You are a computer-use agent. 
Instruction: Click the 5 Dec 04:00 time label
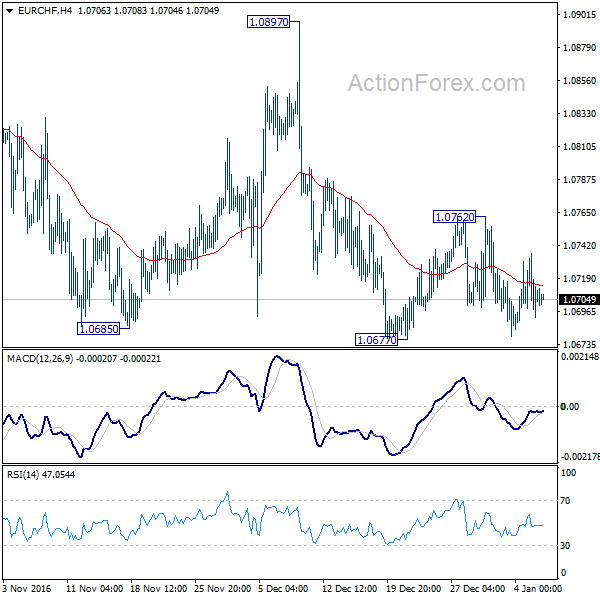point(283,589)
